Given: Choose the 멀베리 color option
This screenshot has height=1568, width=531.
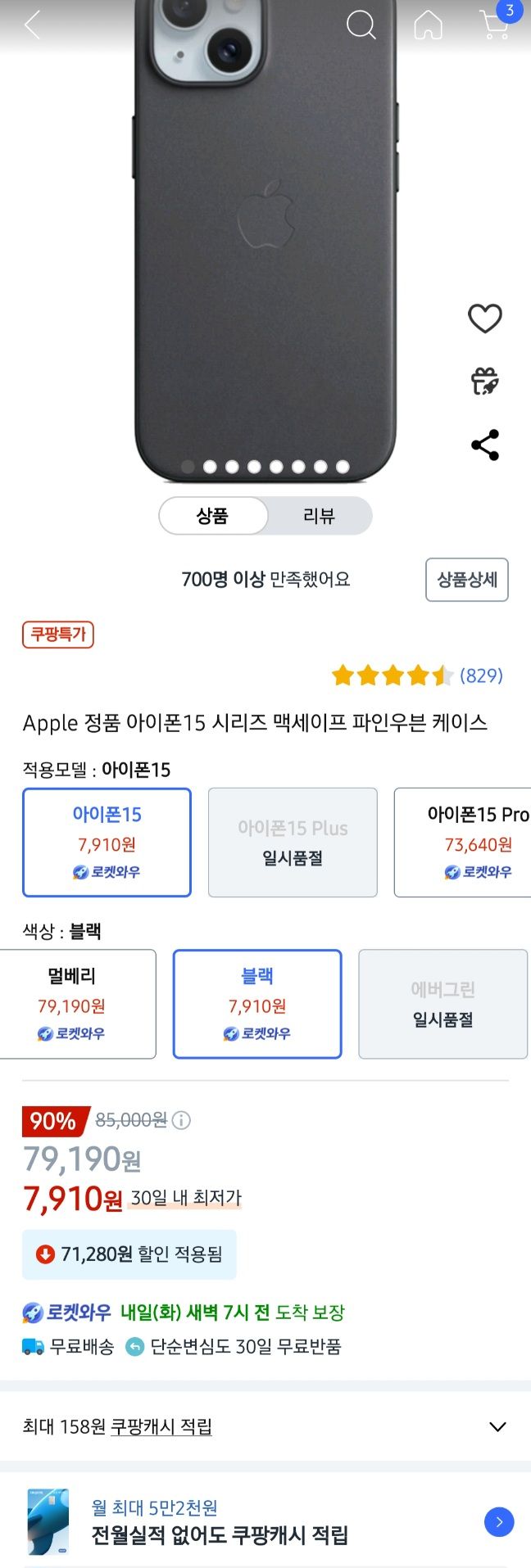Looking at the screenshot, I should click(78, 1003).
